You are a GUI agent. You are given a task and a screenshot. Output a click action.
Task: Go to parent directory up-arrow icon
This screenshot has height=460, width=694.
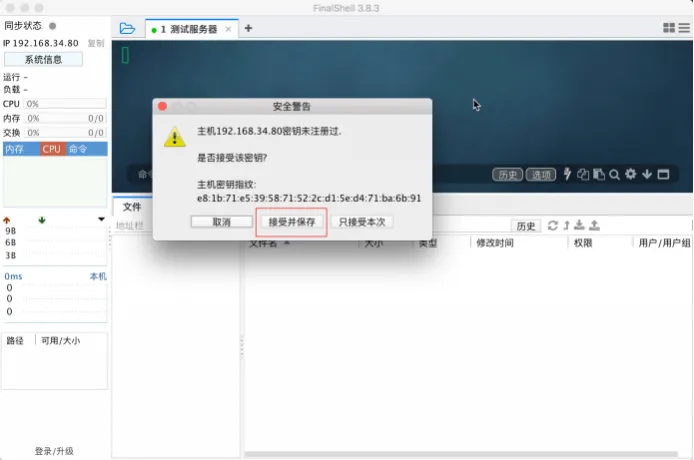point(566,225)
